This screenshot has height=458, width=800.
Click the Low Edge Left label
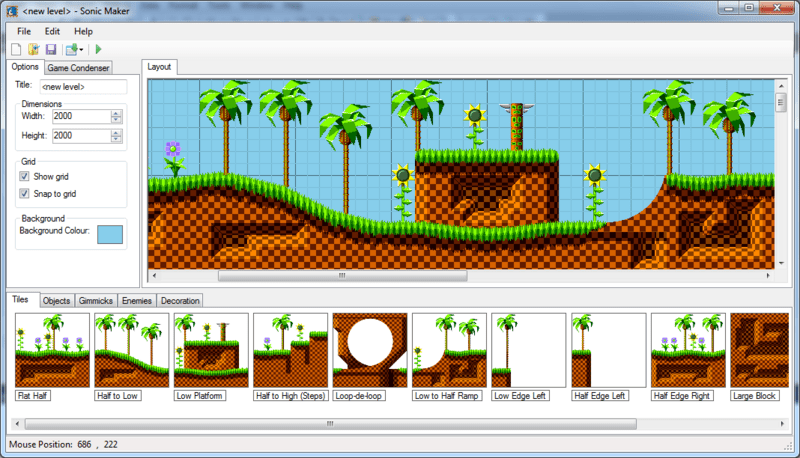coord(520,396)
